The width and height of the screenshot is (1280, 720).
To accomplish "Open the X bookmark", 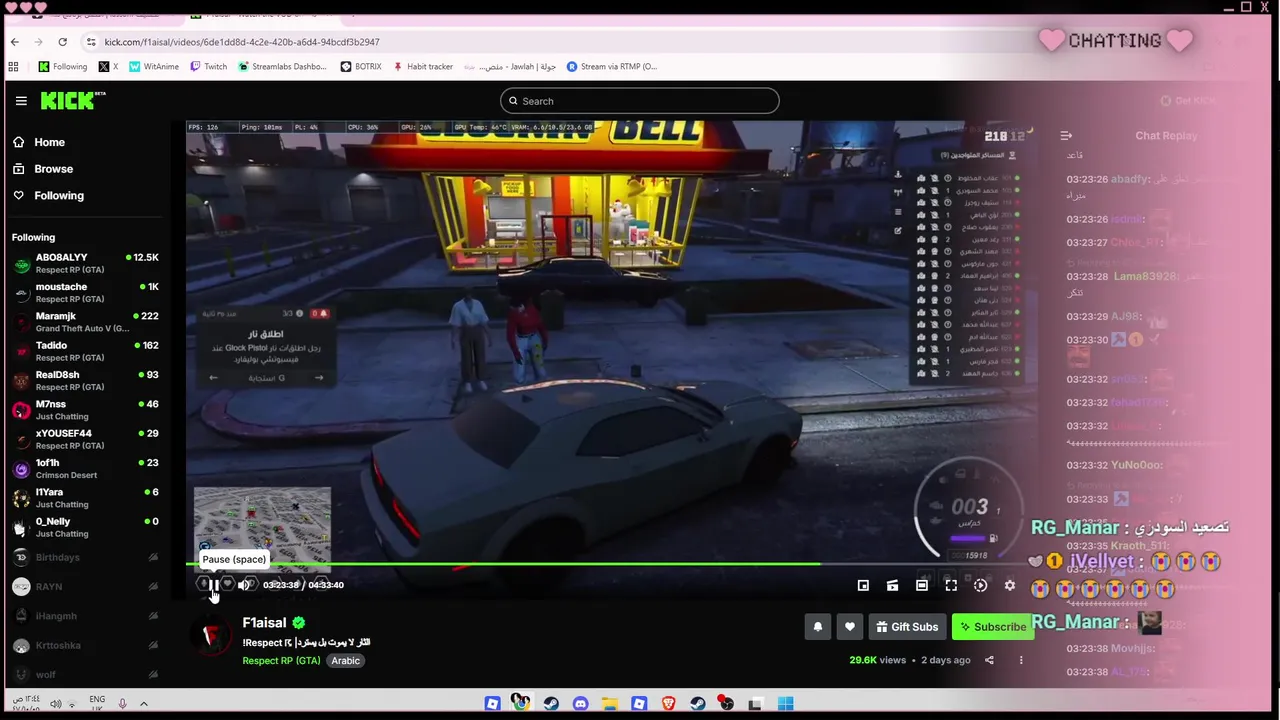I will click(108, 67).
